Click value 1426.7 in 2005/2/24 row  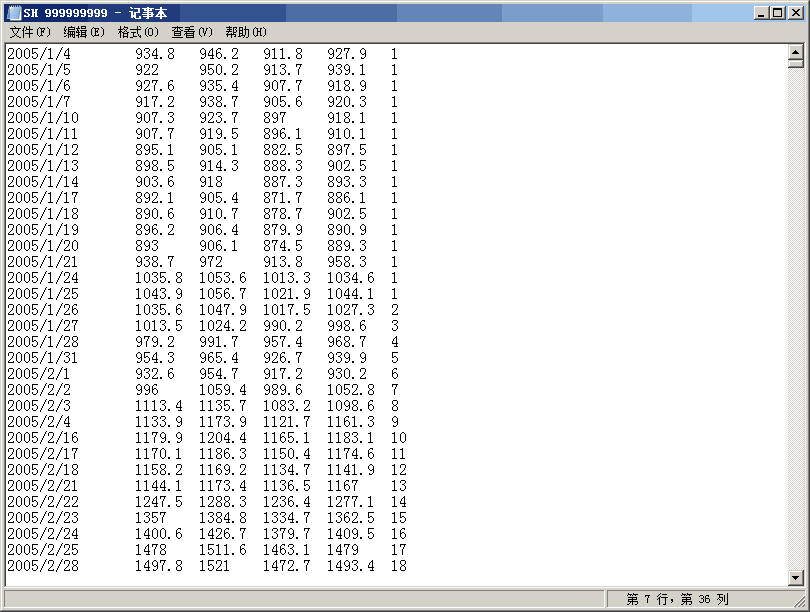coord(223,534)
